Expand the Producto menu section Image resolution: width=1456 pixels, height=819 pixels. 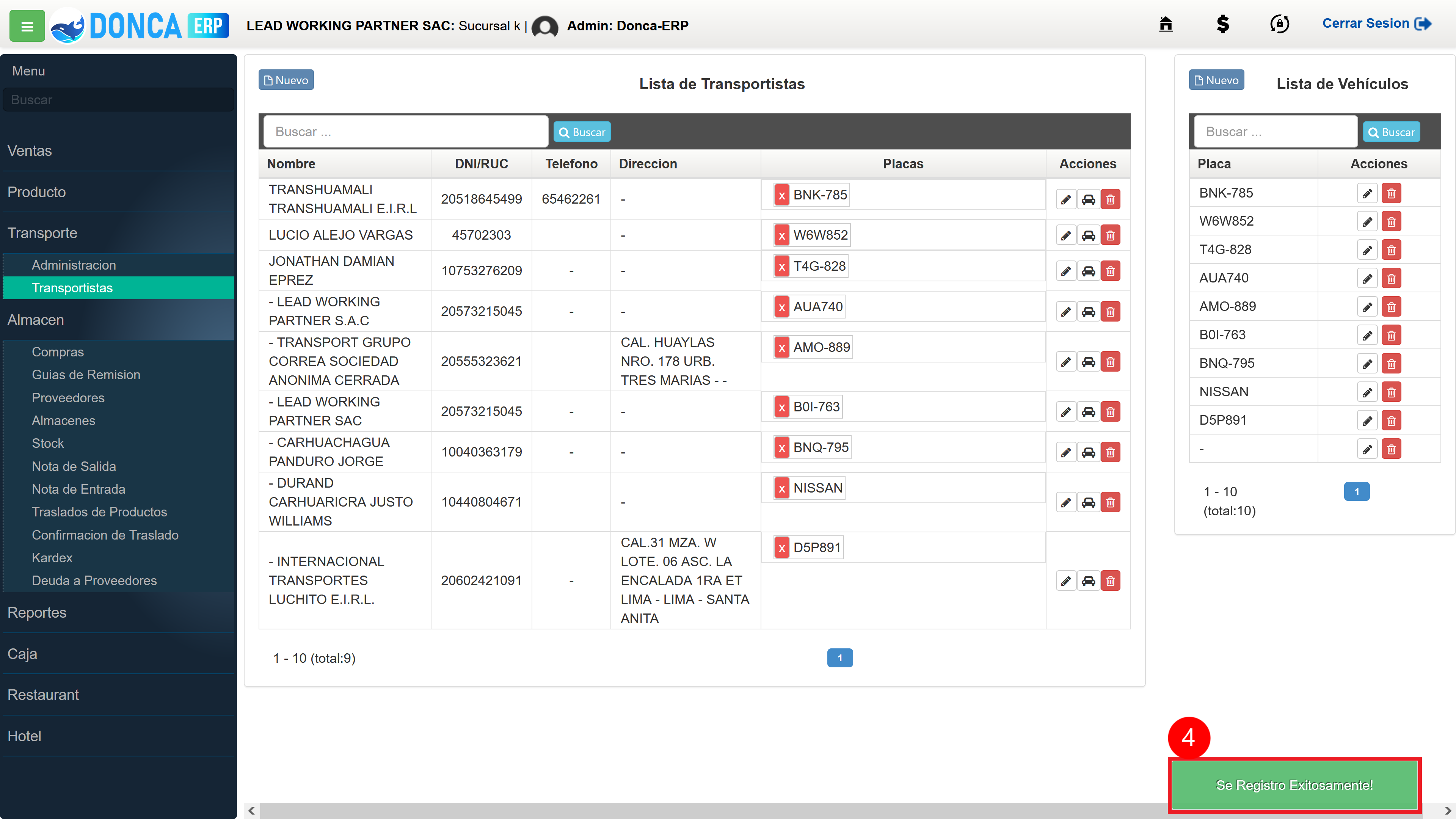click(x=118, y=192)
